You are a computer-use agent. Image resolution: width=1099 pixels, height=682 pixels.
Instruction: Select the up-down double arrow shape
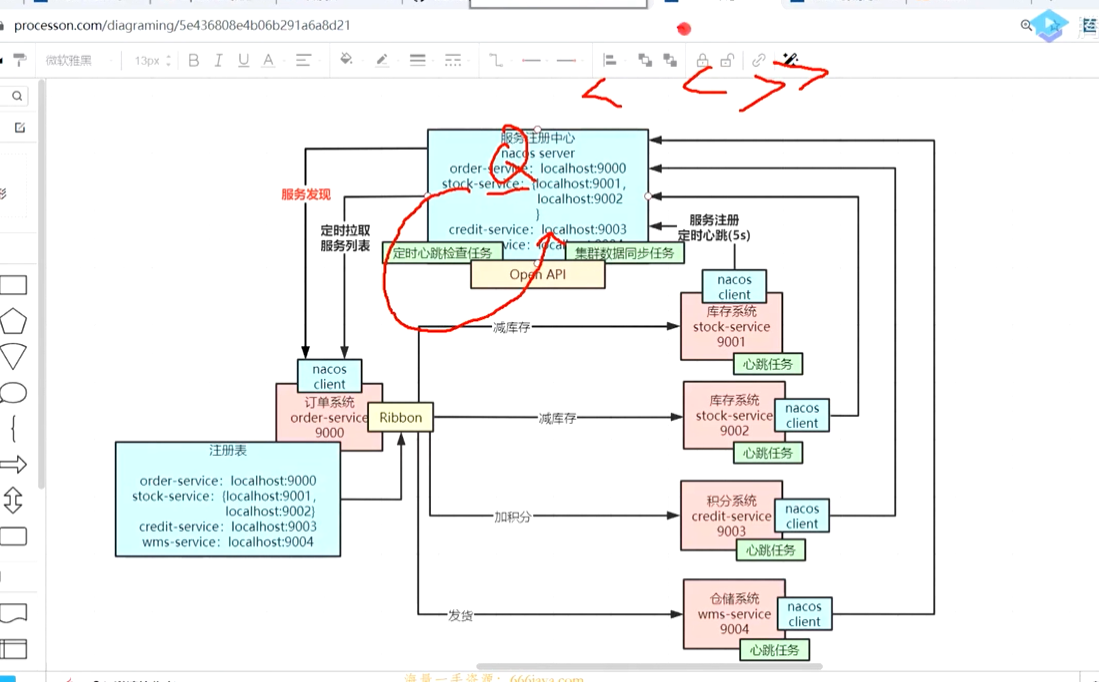[x=13, y=500]
